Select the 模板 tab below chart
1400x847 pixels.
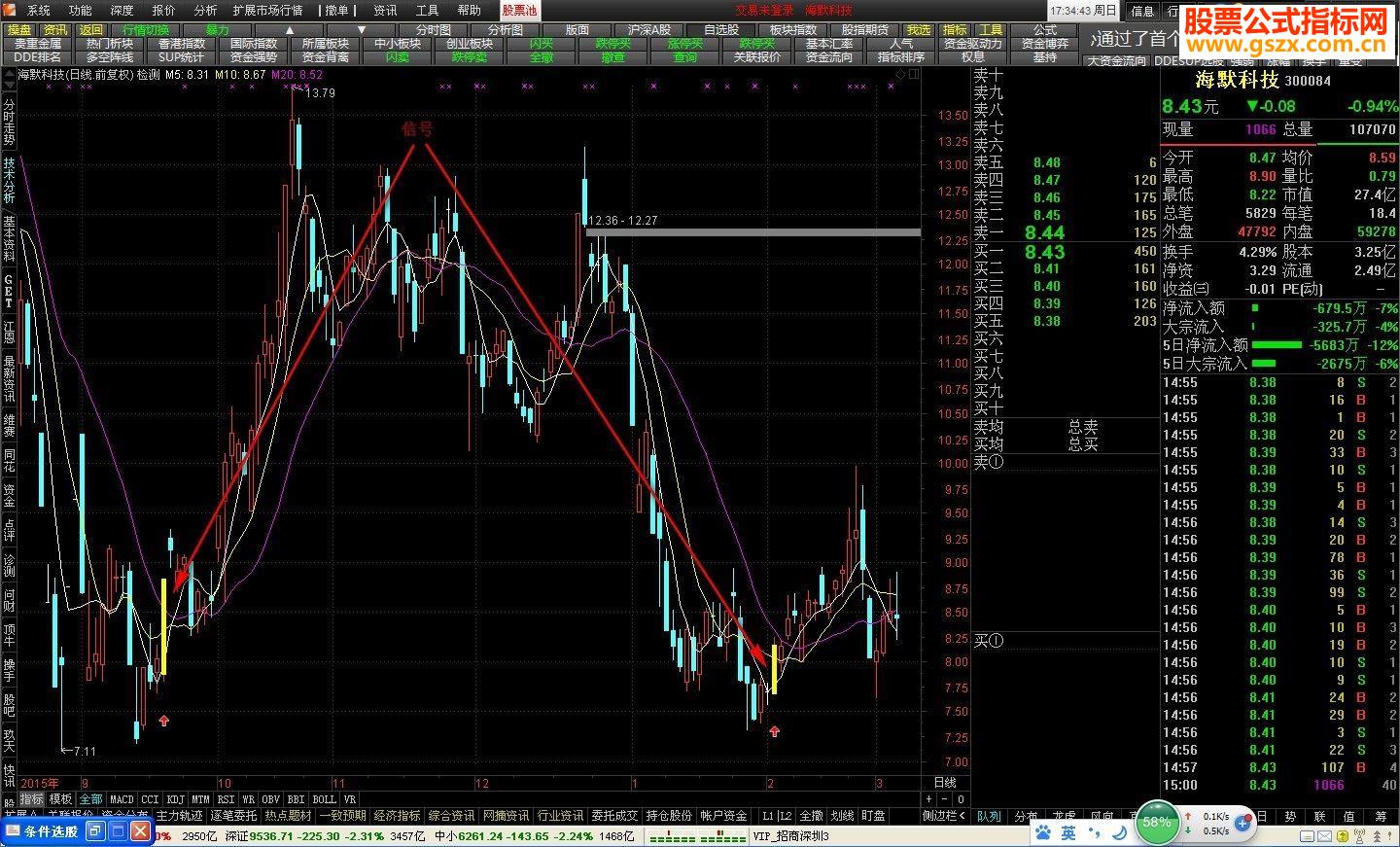point(60,799)
